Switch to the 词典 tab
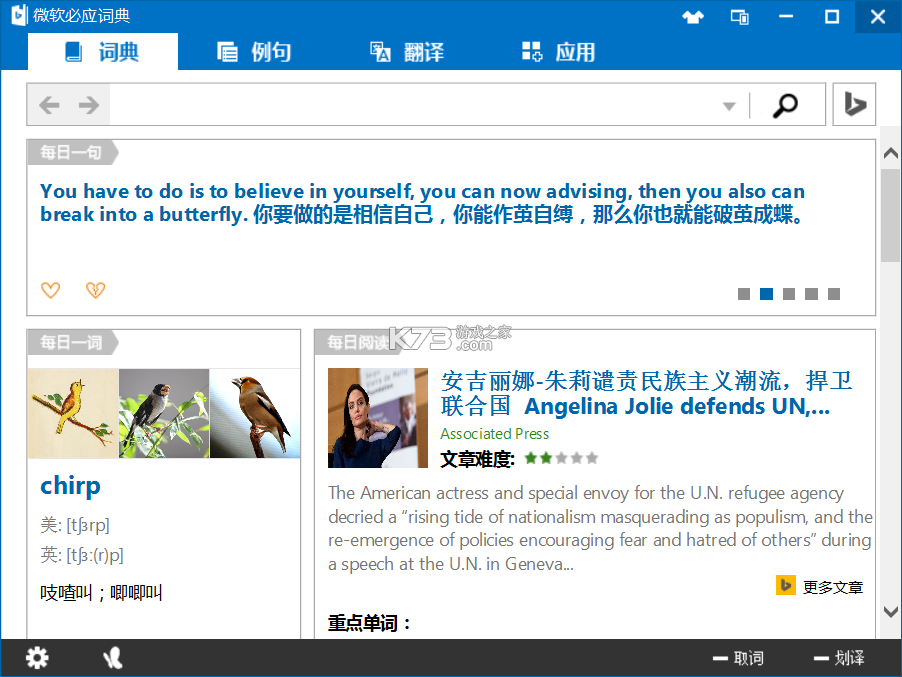 coord(103,52)
